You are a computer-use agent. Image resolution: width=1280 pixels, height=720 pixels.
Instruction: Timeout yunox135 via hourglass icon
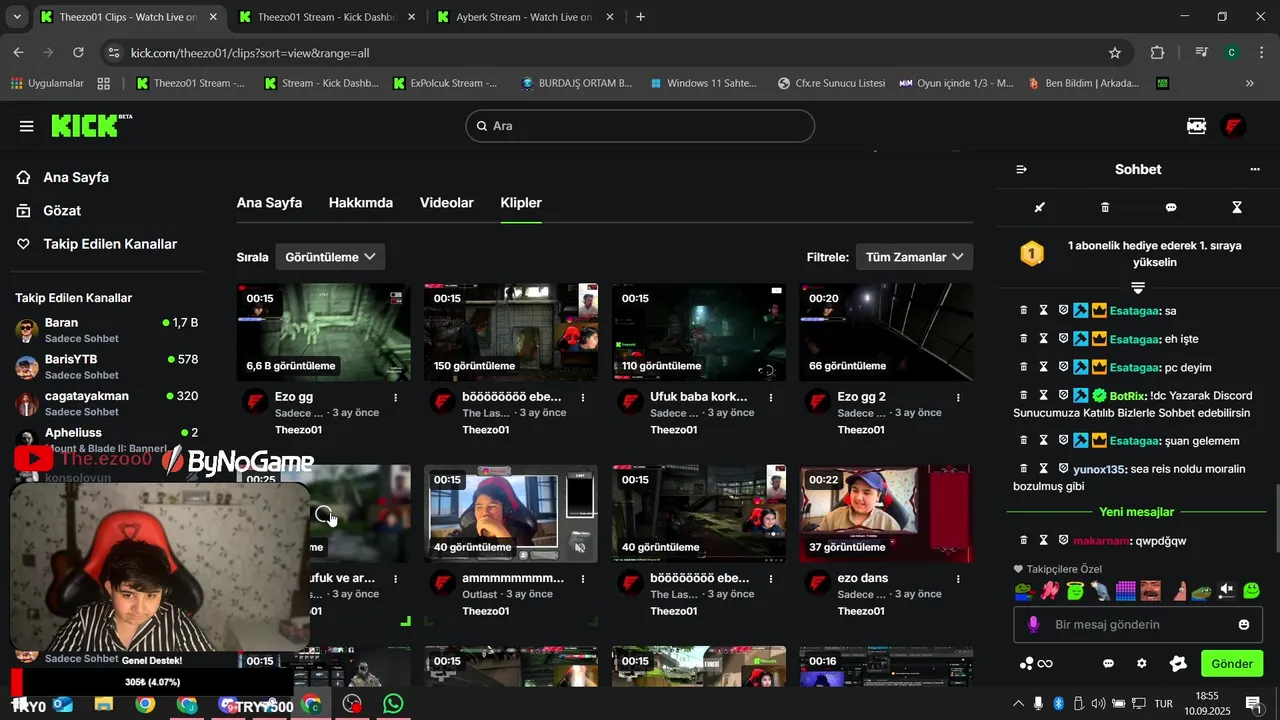tap(1043, 469)
